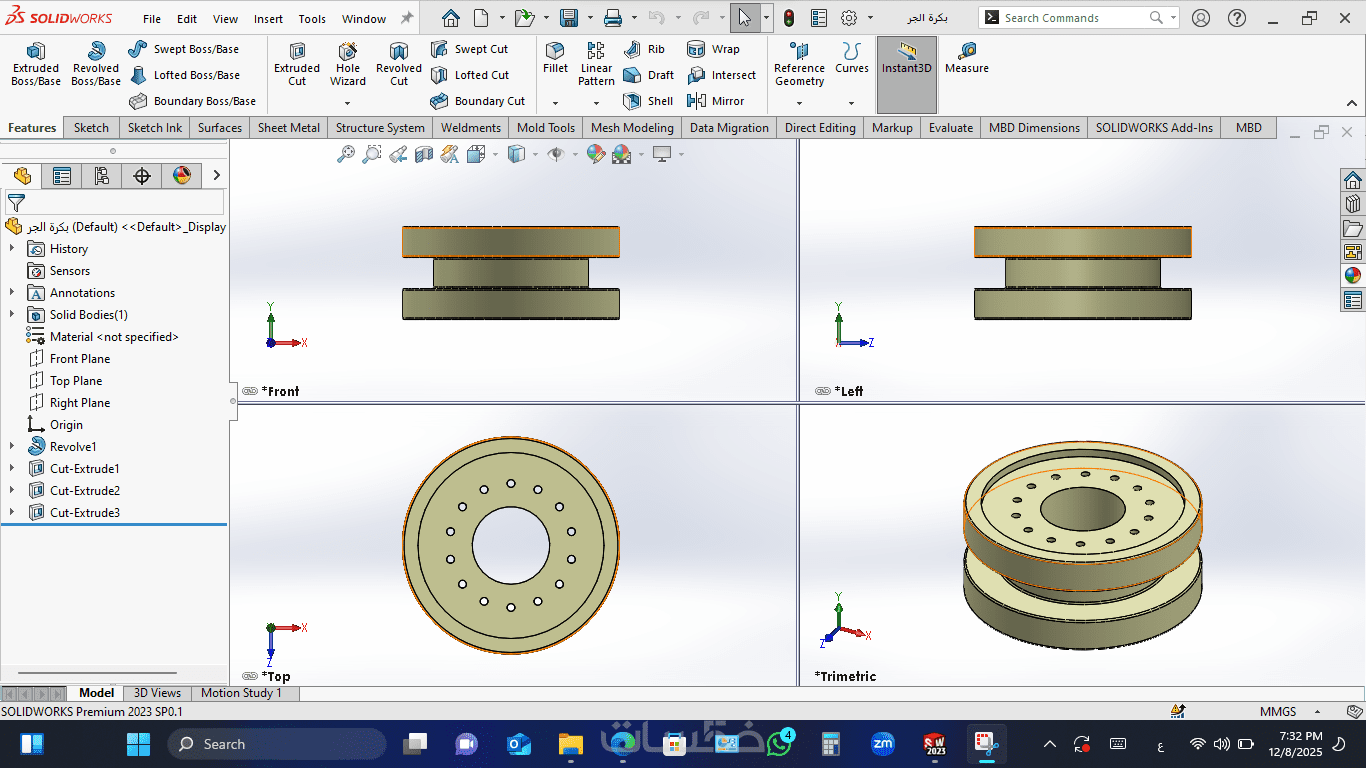Start a Swept Boss/Base feature
This screenshot has width=1366, height=768.
pyautogui.click(x=184, y=49)
